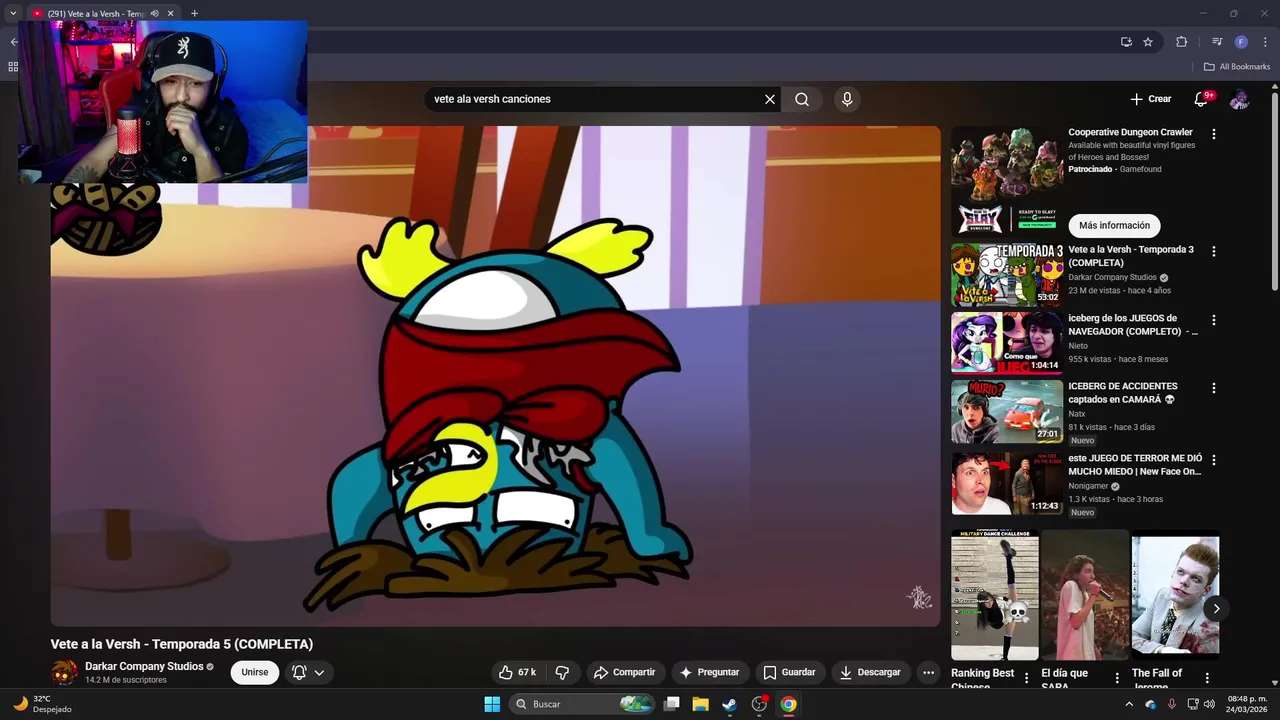Click the Descargar download button
The height and width of the screenshot is (720, 1280).
click(x=870, y=672)
